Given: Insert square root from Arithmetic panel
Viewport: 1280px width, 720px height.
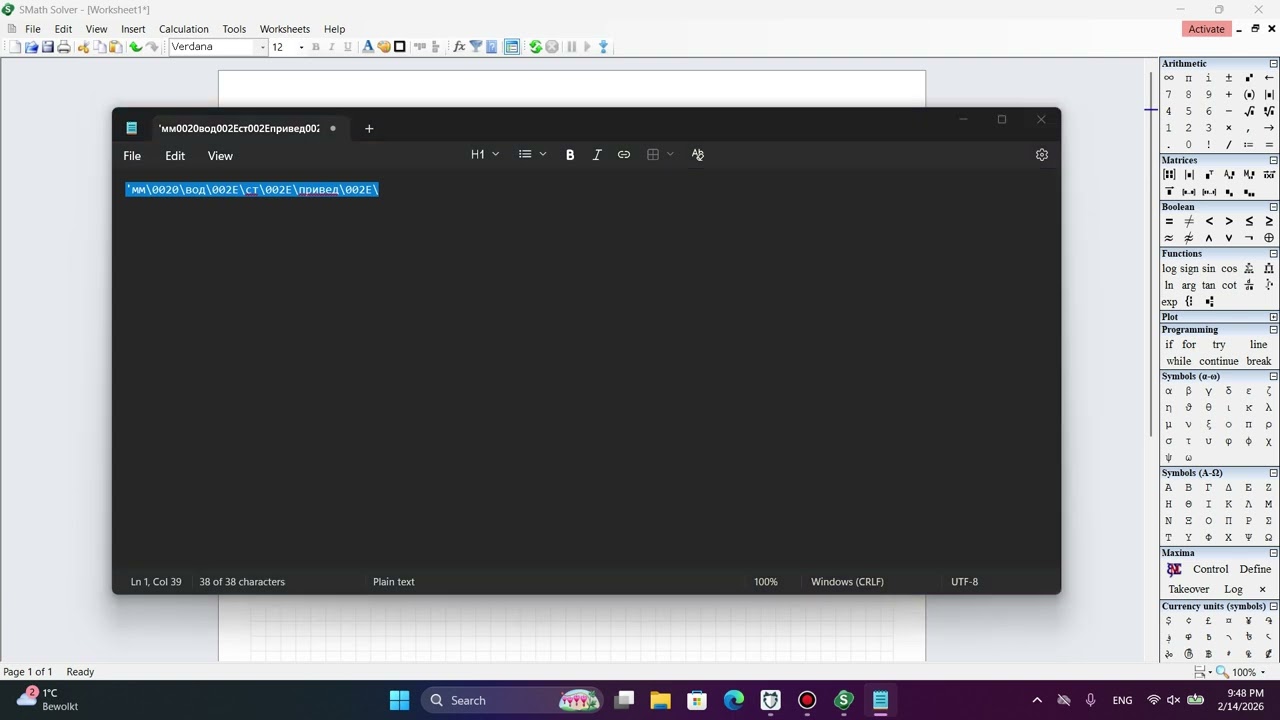Looking at the screenshot, I should (1249, 111).
